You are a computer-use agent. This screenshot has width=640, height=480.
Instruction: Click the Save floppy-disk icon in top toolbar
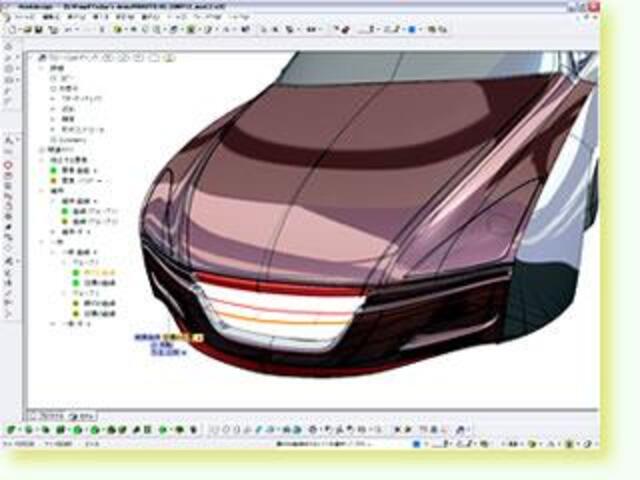coord(39,29)
